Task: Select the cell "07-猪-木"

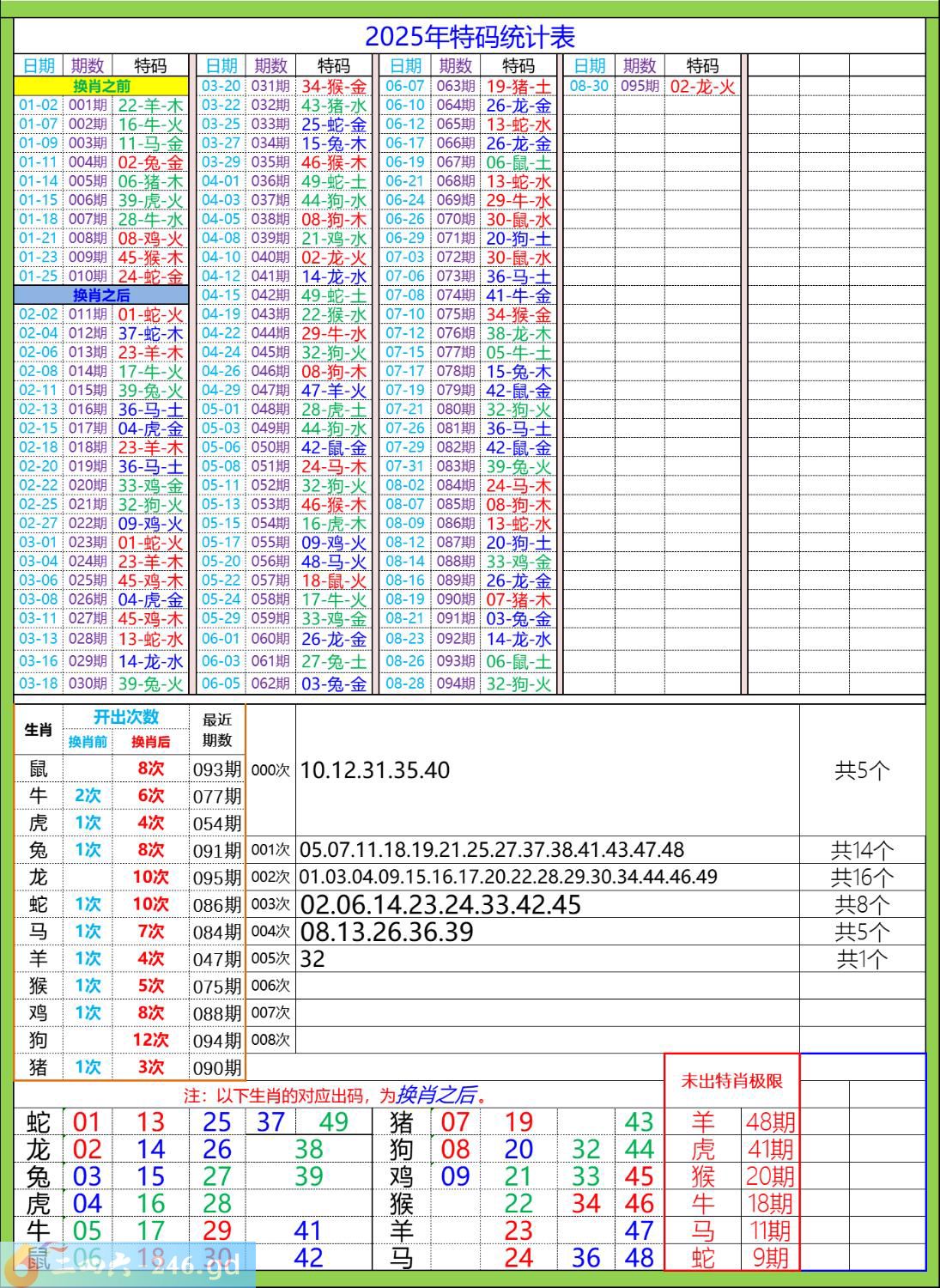Action: pyautogui.click(x=519, y=599)
